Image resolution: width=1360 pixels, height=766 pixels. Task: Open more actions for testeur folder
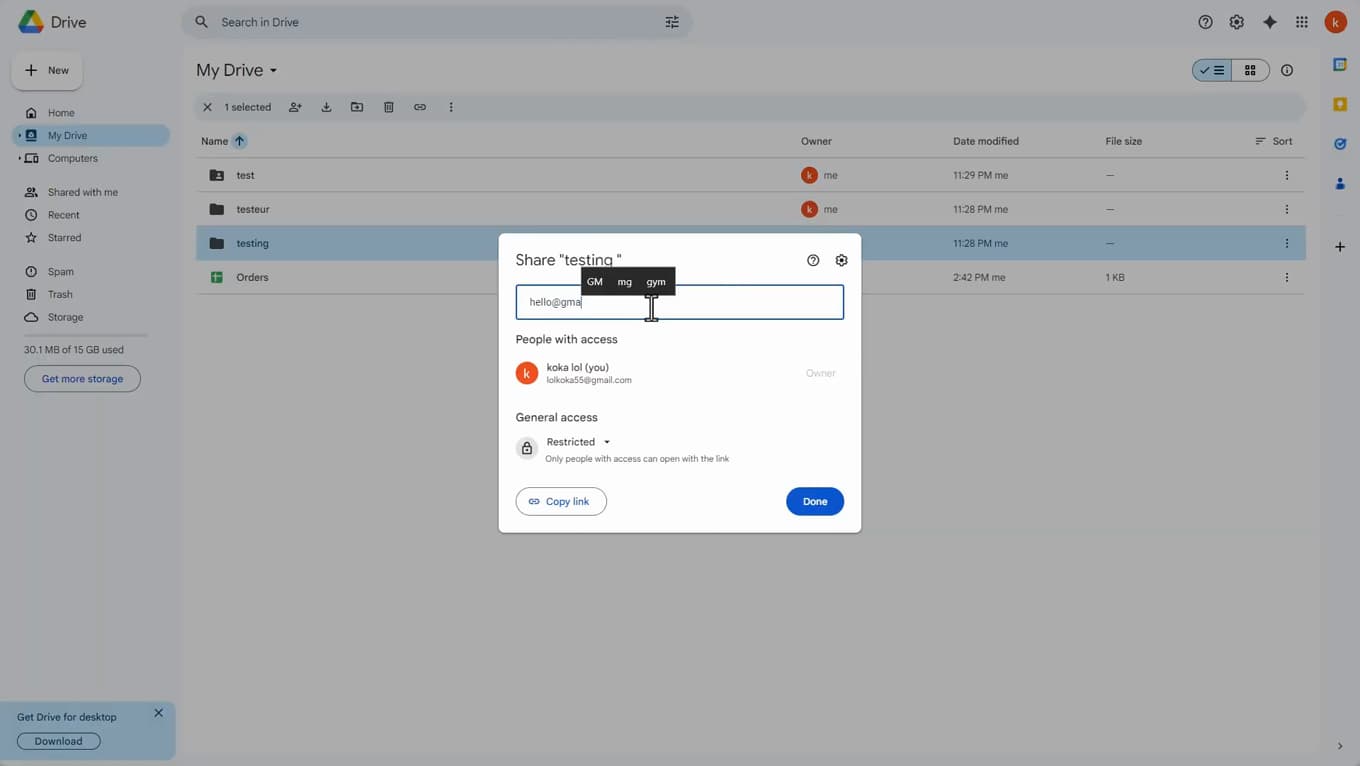point(1287,209)
